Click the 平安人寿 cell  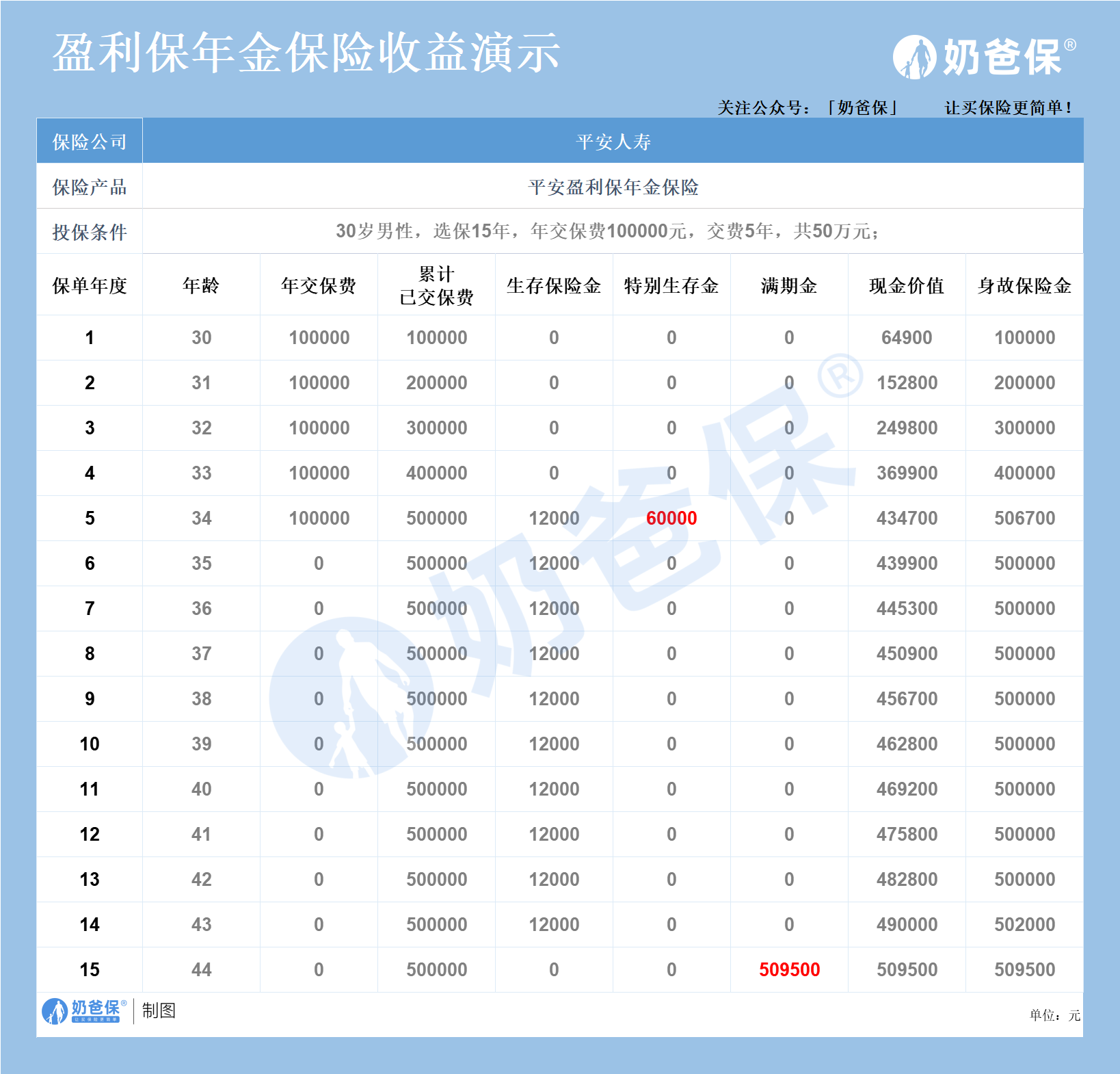pyautogui.click(x=613, y=141)
